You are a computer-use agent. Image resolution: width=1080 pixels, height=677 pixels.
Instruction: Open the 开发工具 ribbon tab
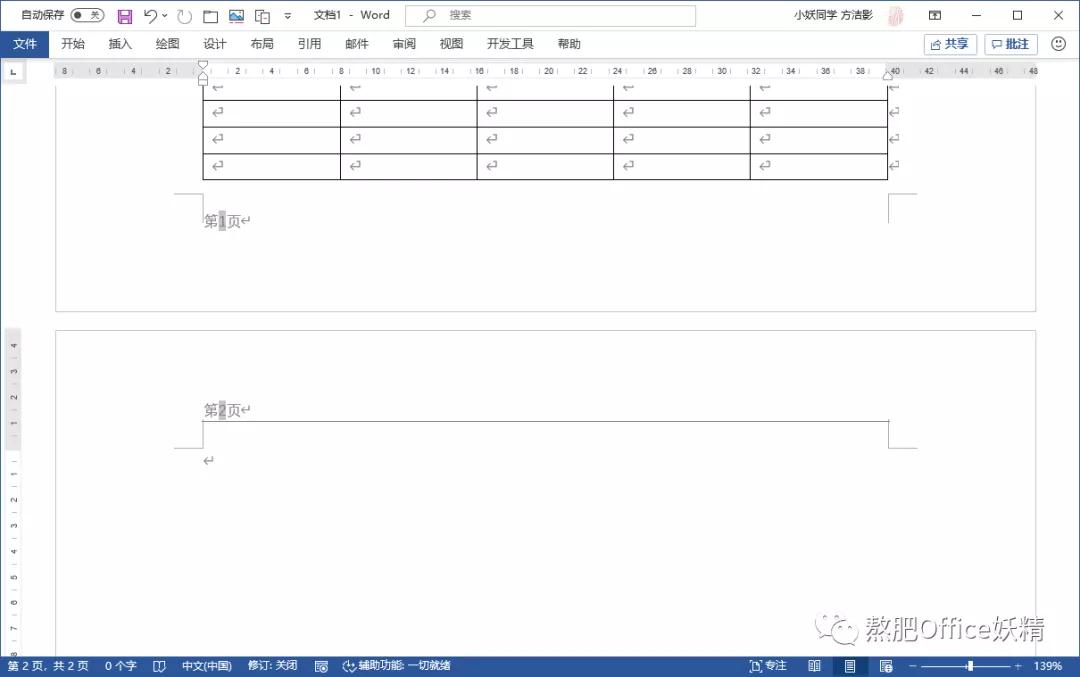(x=509, y=43)
